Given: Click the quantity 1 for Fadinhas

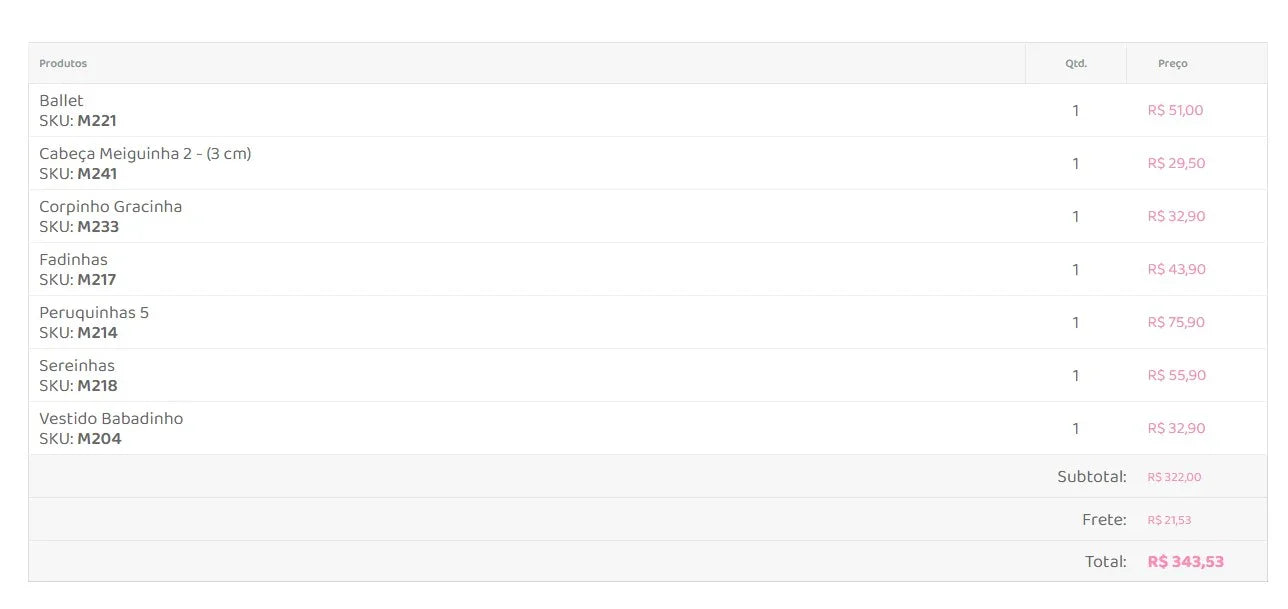Looking at the screenshot, I should click(x=1076, y=270).
